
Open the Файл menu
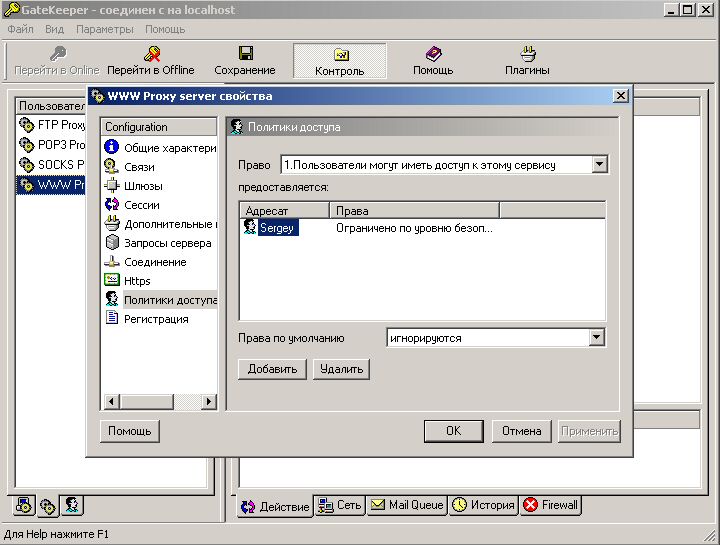click(21, 29)
